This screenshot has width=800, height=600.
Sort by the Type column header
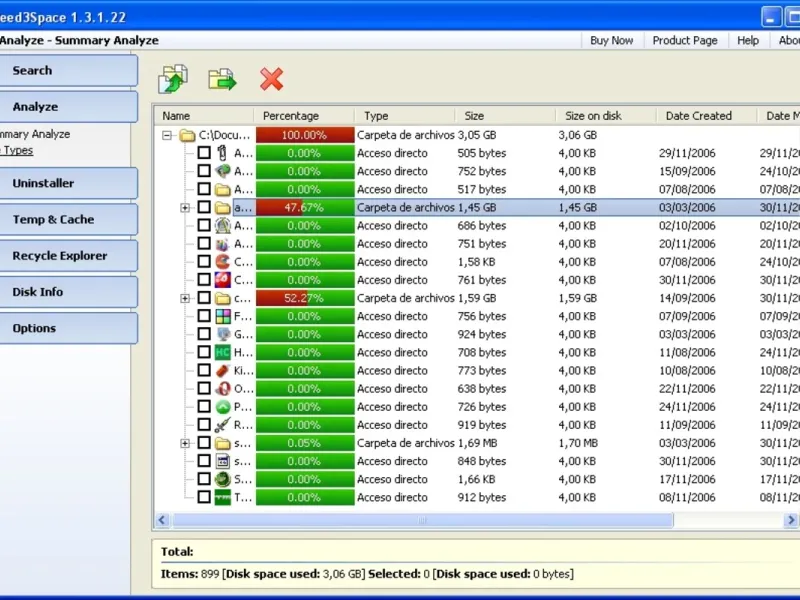pos(405,116)
